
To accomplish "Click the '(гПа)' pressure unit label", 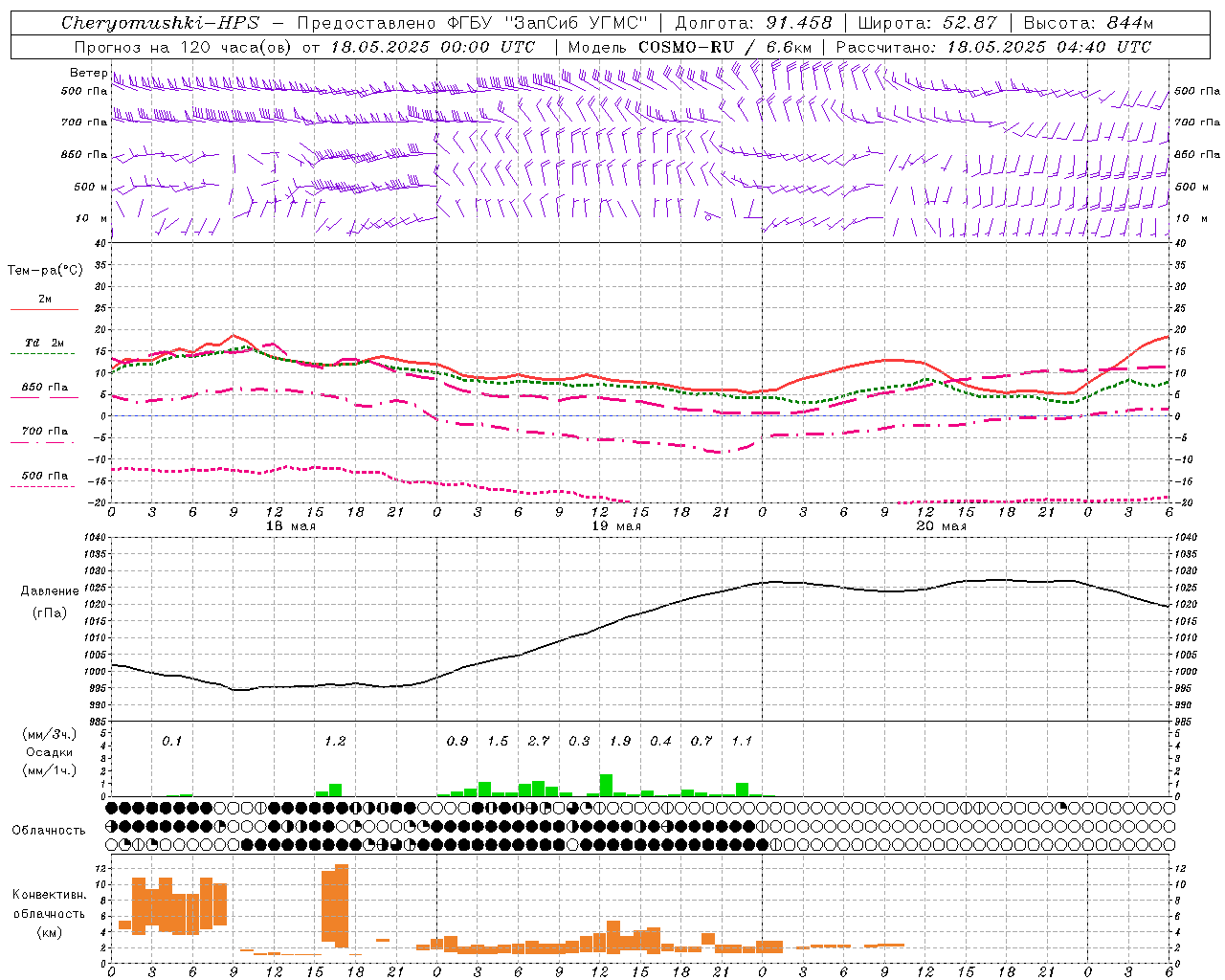I will (50, 612).
